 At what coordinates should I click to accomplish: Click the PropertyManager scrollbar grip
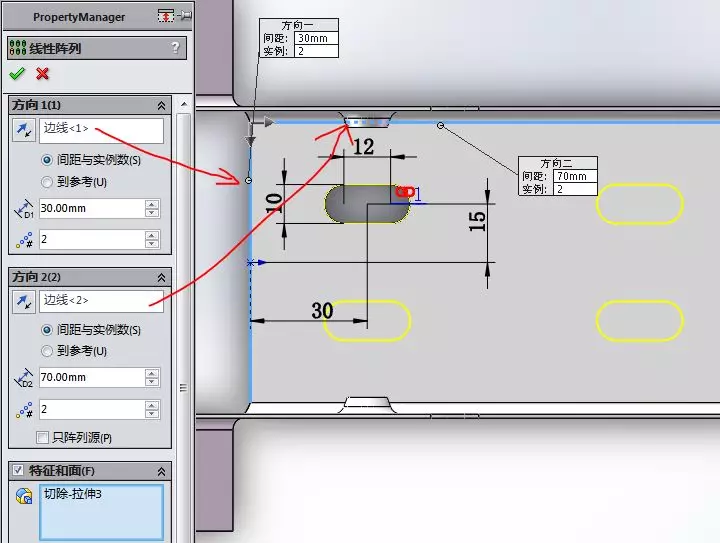(183, 388)
